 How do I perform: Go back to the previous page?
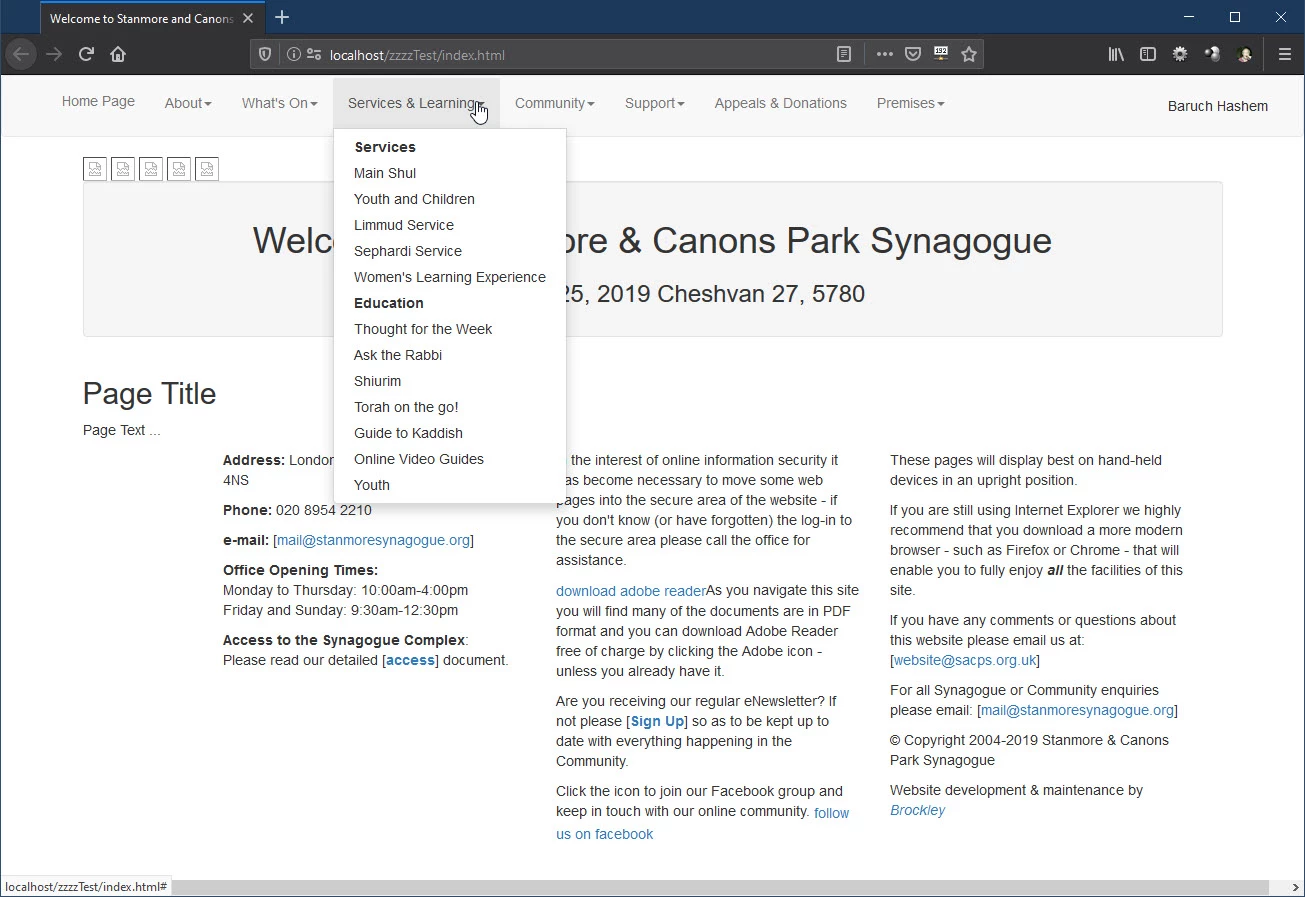[x=21, y=54]
